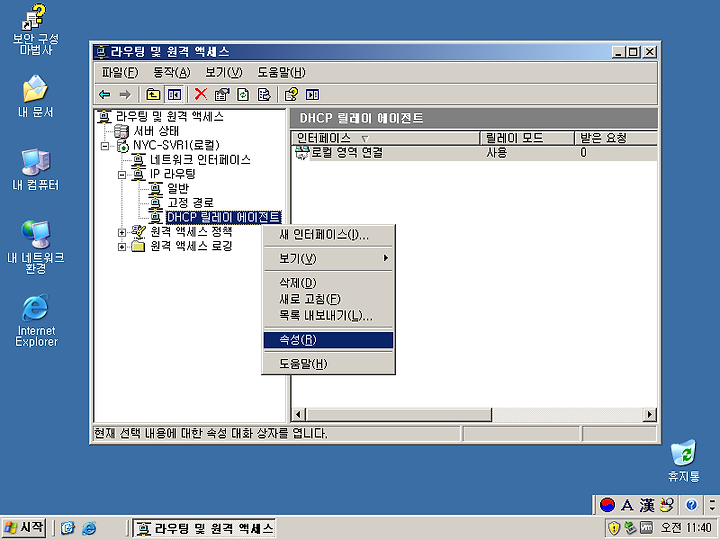Open Internet Explorer desktop icon
The height and width of the screenshot is (540, 720).
[35, 321]
